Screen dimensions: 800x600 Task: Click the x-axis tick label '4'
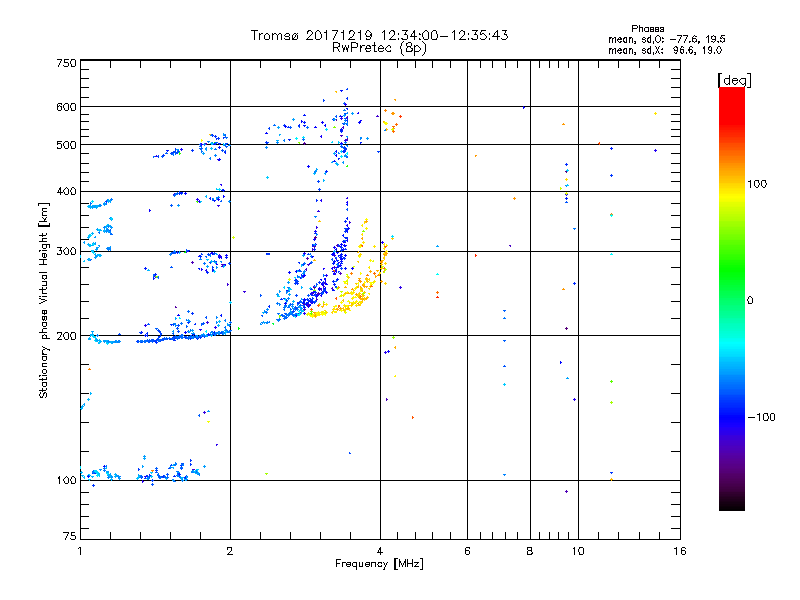coord(380,551)
